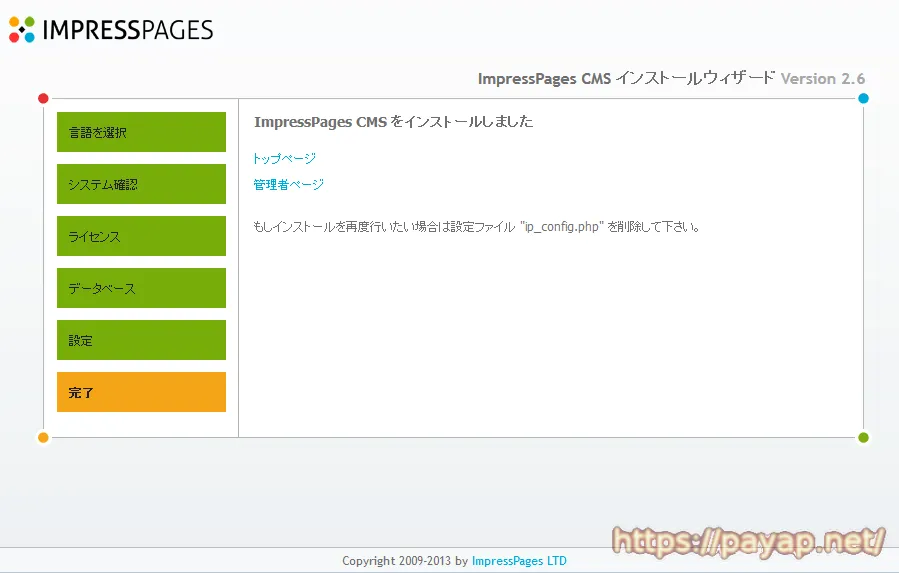Select the 設定 step

pyautogui.click(x=141, y=340)
